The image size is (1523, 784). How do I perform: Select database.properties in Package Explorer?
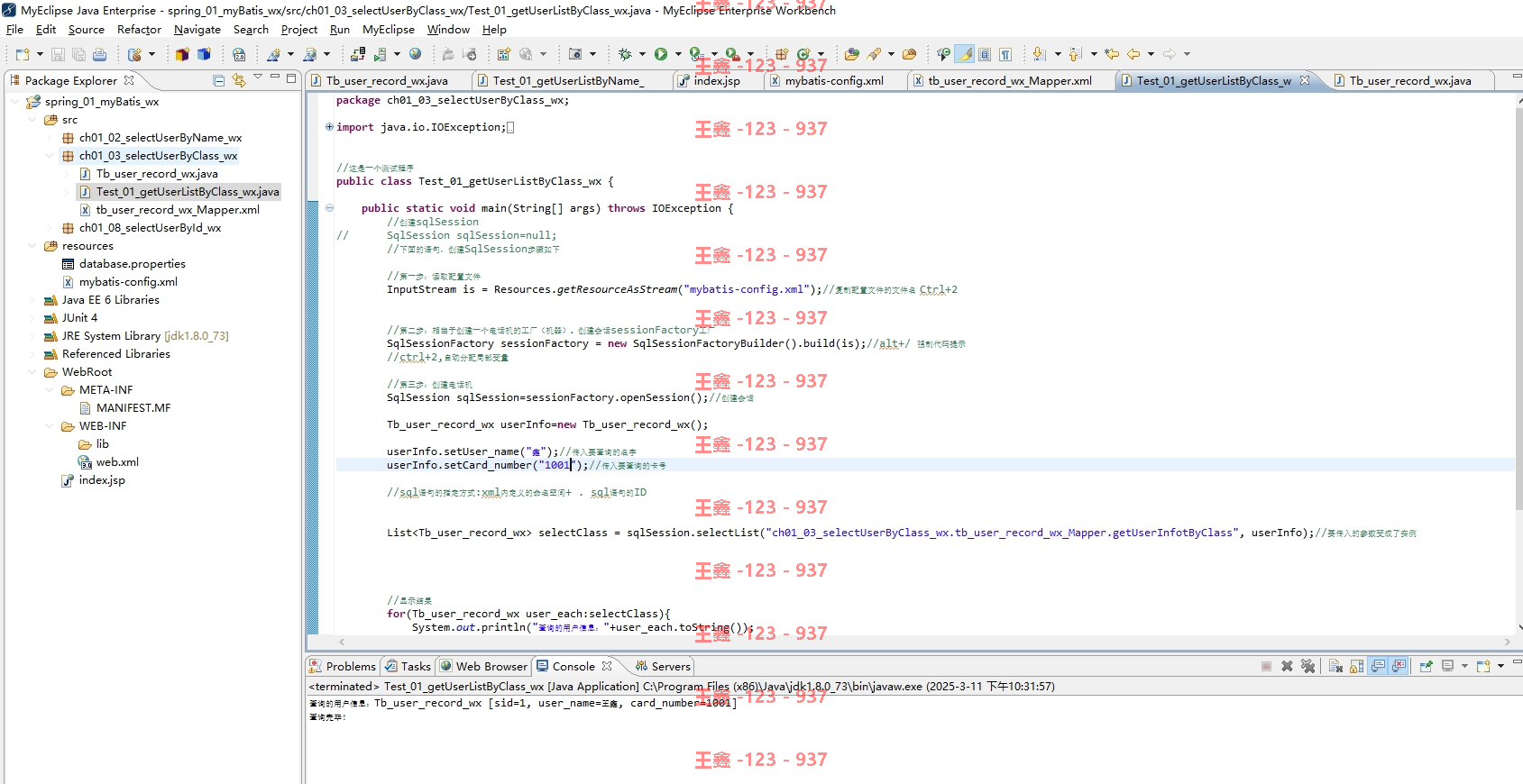132,264
